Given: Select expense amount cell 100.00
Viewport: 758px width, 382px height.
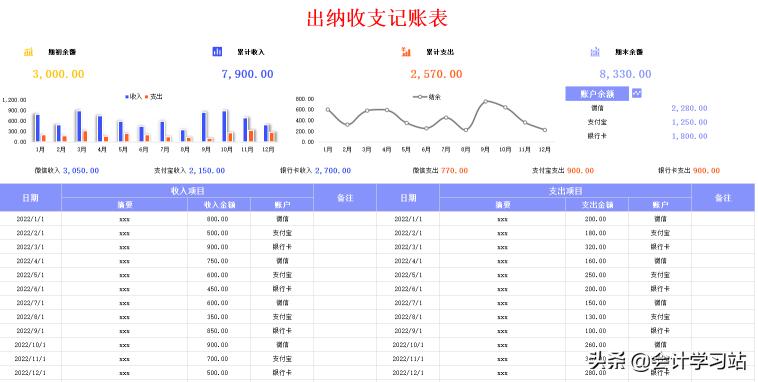Looking at the screenshot, I should (596, 331).
